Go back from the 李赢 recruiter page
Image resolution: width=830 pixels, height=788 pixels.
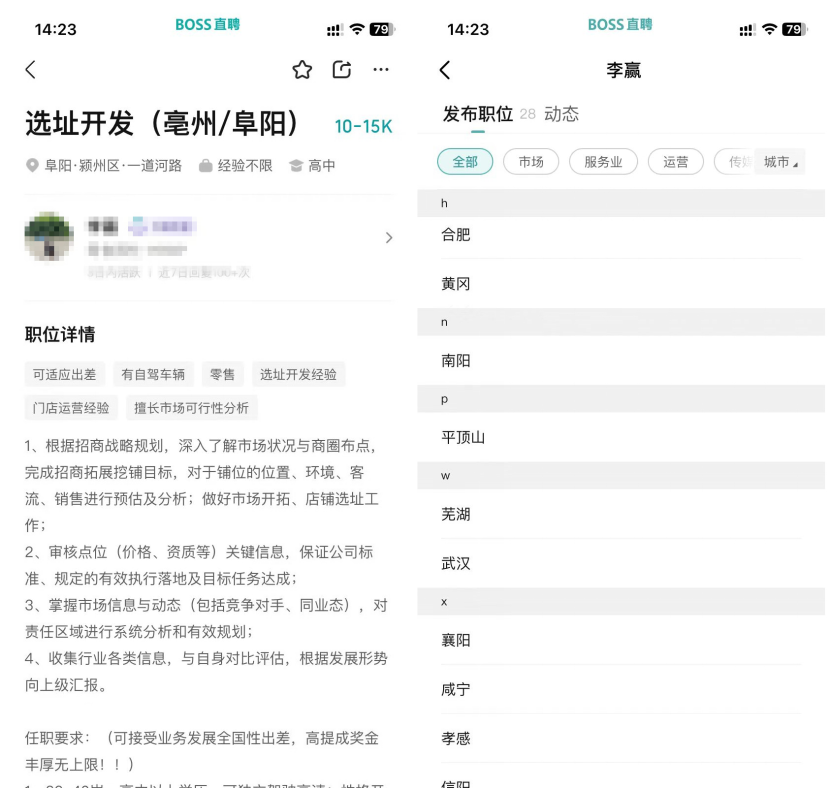click(445, 69)
